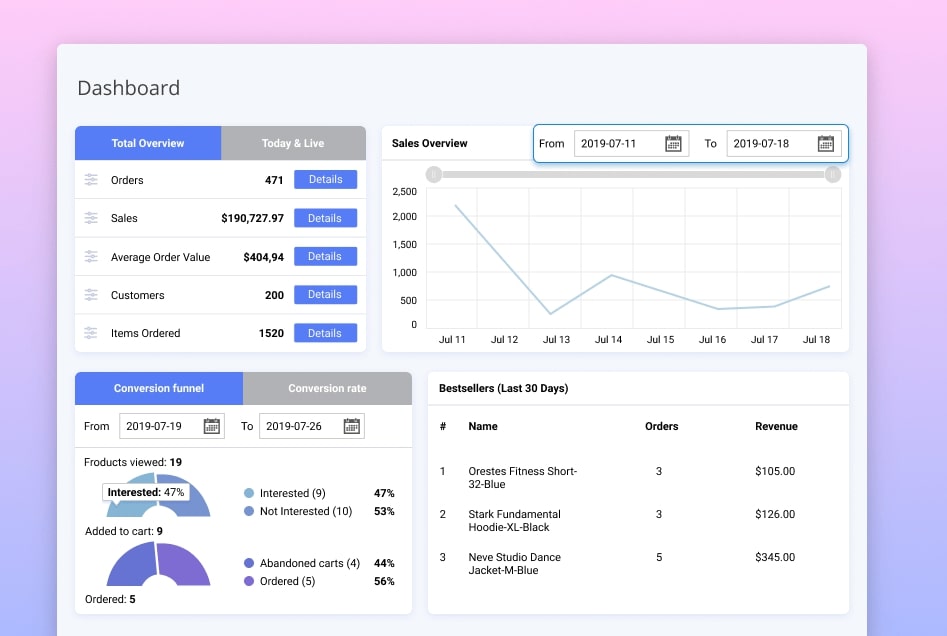The height and width of the screenshot is (636, 947).
Task: Switch to the Today & Live tab
Action: (293, 143)
